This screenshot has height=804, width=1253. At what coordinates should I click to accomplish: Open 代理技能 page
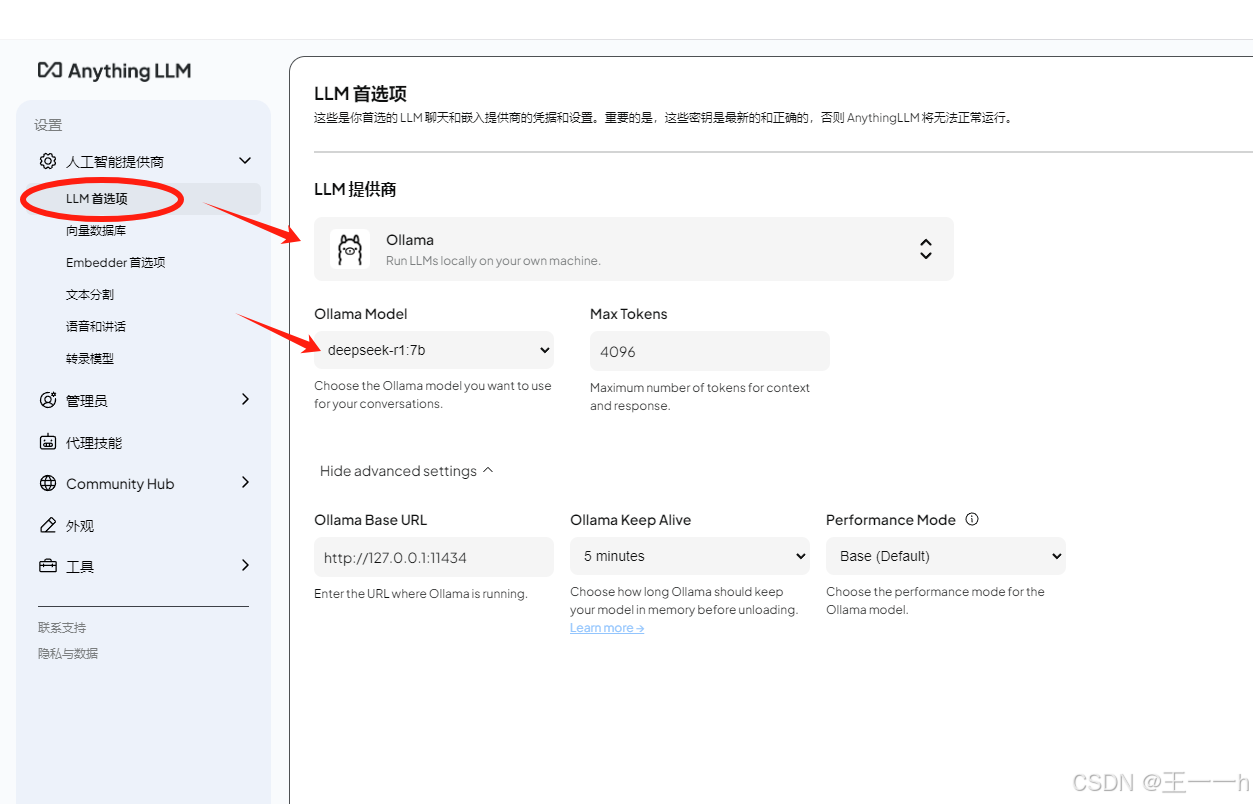[x=94, y=442]
